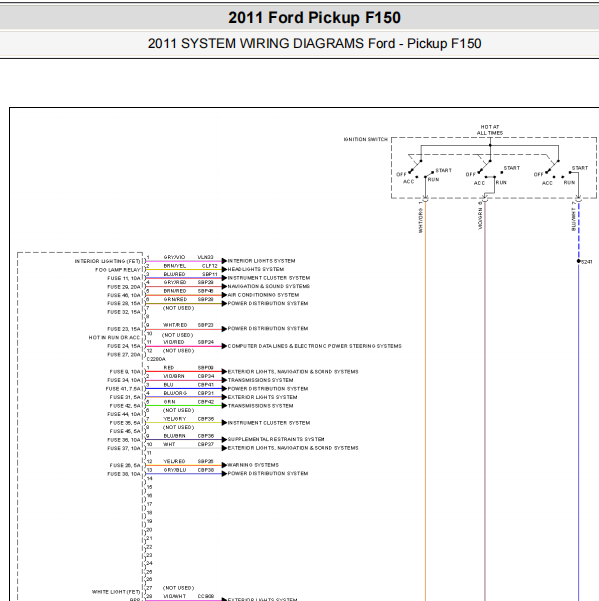This screenshot has width=599, height=601.
Task: Click POWER DISTRIBUTION SYSTEM on WHT/RED wire
Action: pyautogui.click(x=268, y=328)
